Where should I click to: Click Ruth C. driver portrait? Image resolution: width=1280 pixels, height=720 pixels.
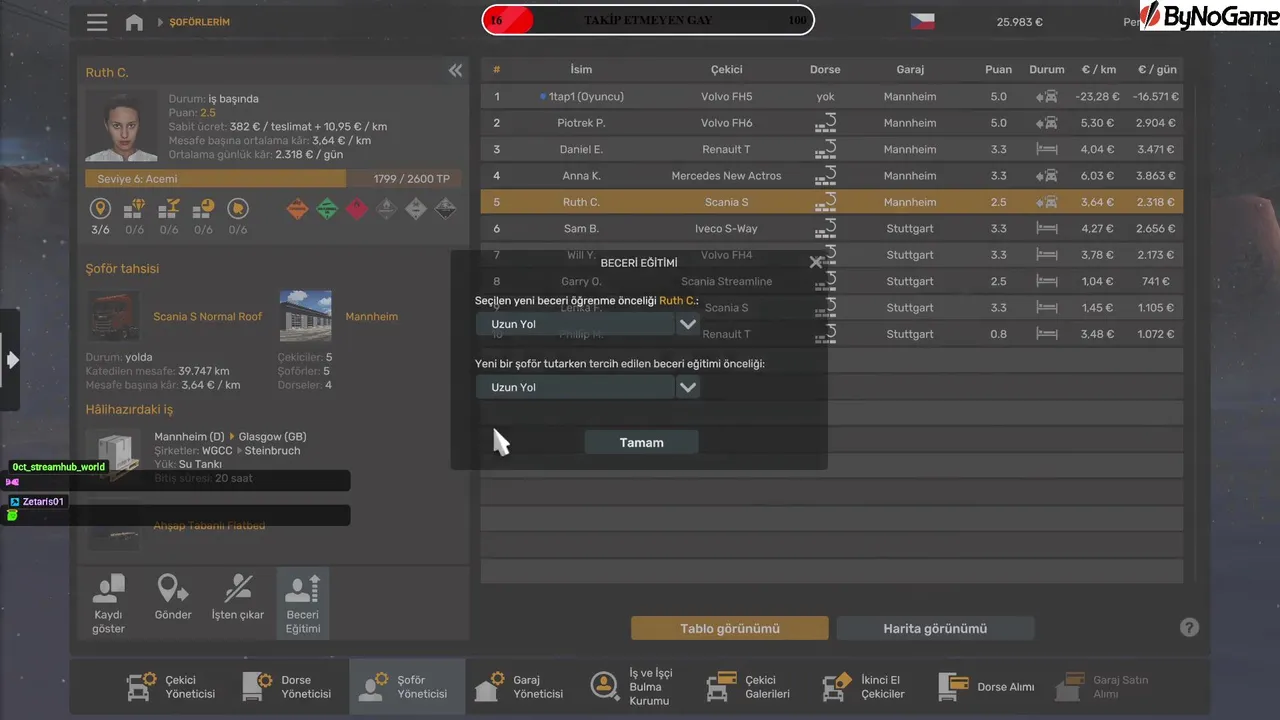click(121, 125)
